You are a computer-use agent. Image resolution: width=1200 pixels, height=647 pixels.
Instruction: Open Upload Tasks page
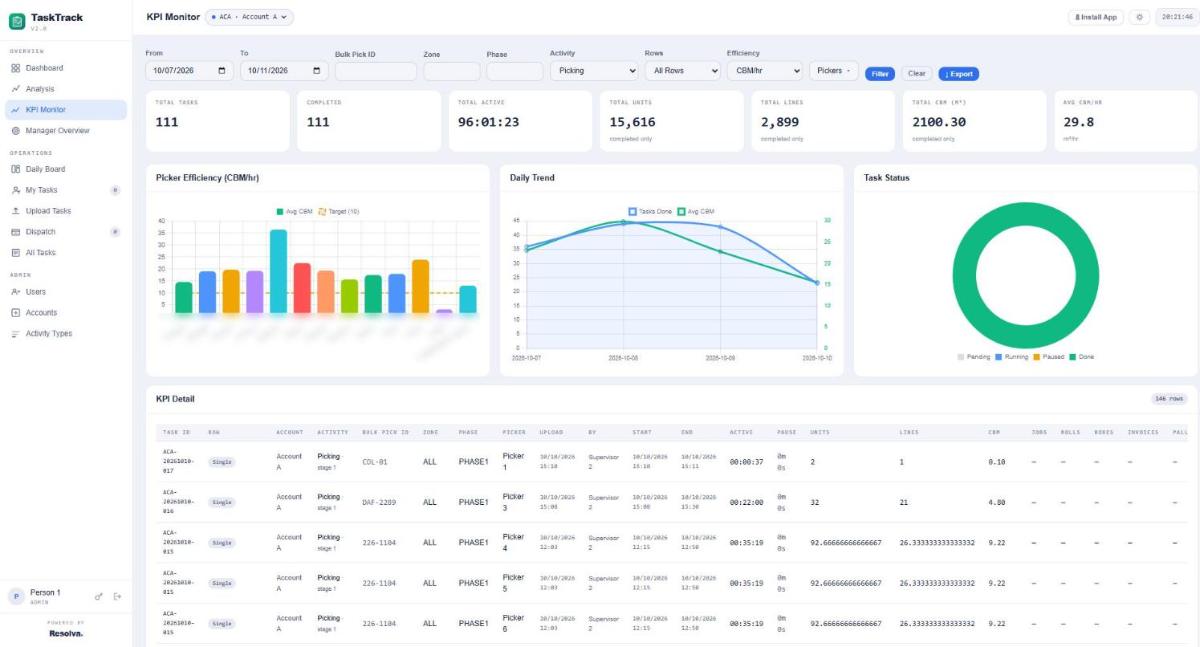(x=66, y=211)
